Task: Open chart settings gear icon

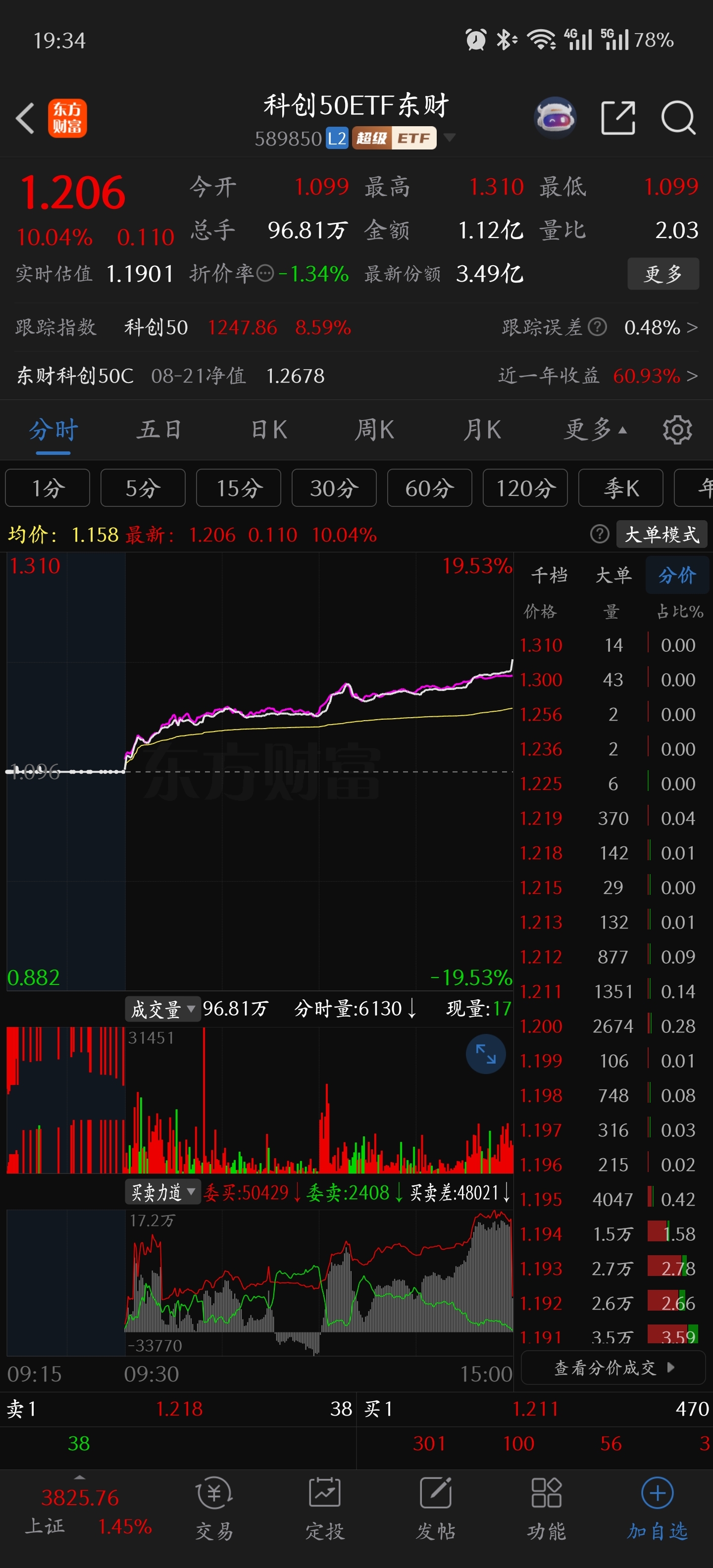Action: click(677, 430)
